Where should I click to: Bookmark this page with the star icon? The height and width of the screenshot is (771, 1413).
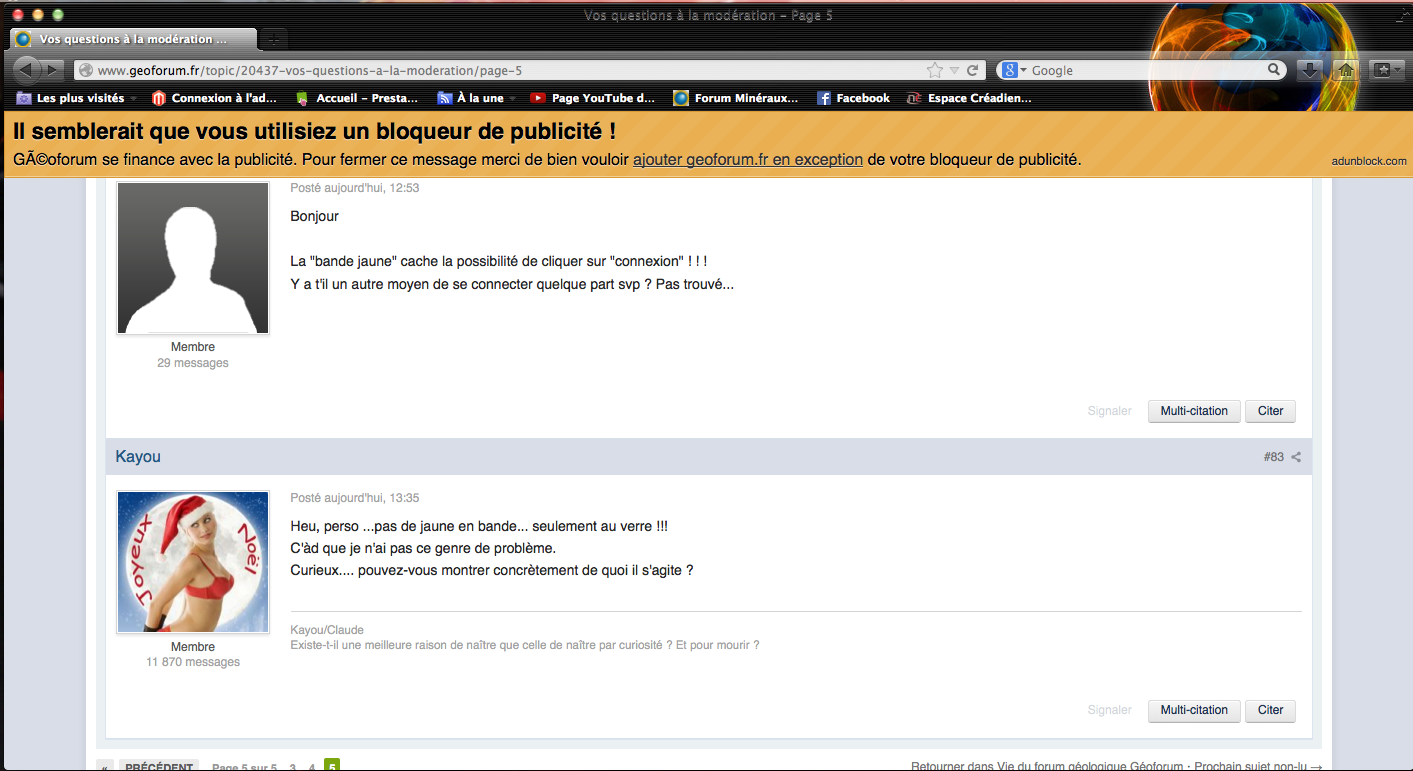pyautogui.click(x=935, y=70)
